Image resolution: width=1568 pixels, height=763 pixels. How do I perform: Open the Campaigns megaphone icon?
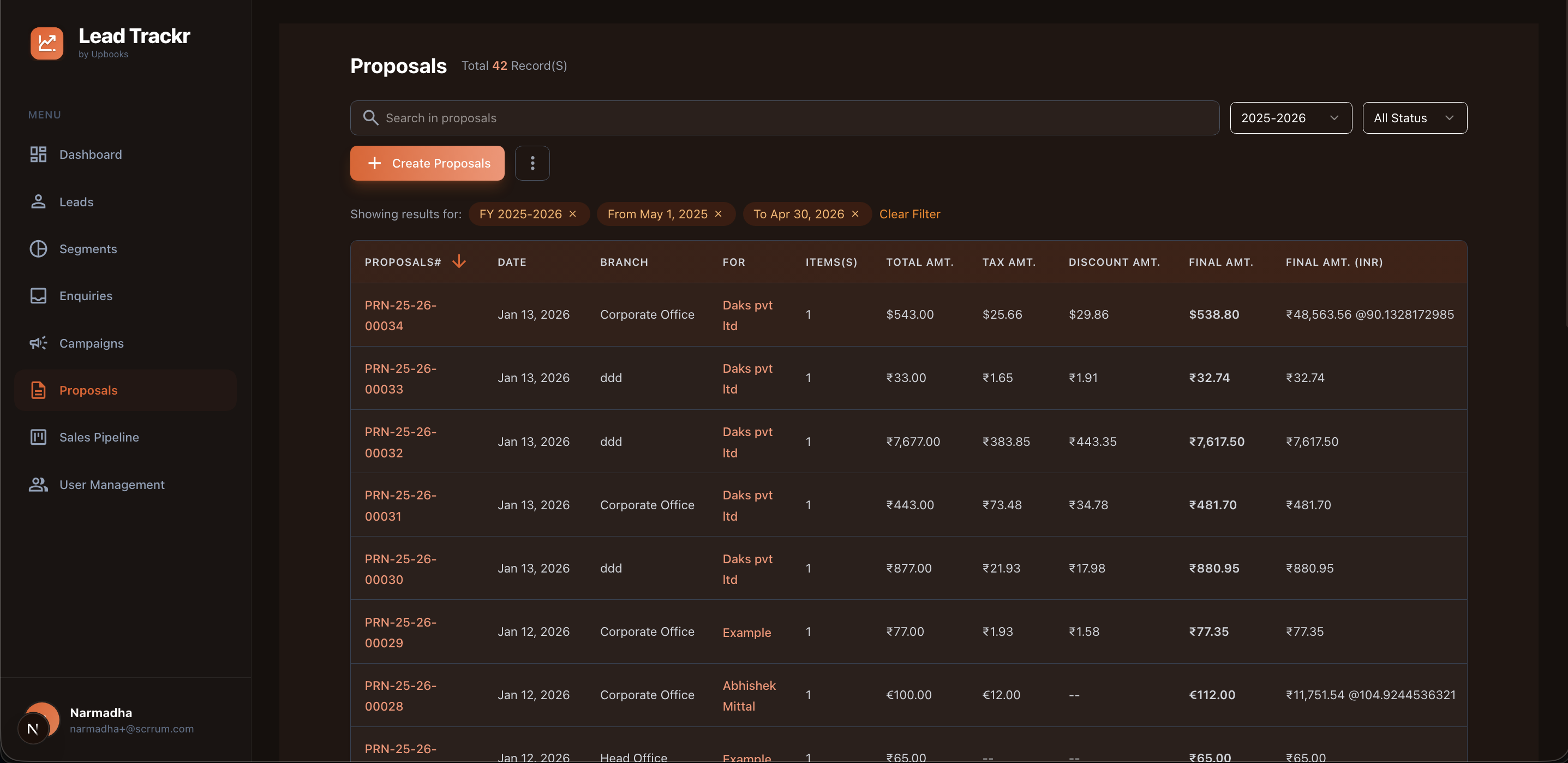coord(38,343)
